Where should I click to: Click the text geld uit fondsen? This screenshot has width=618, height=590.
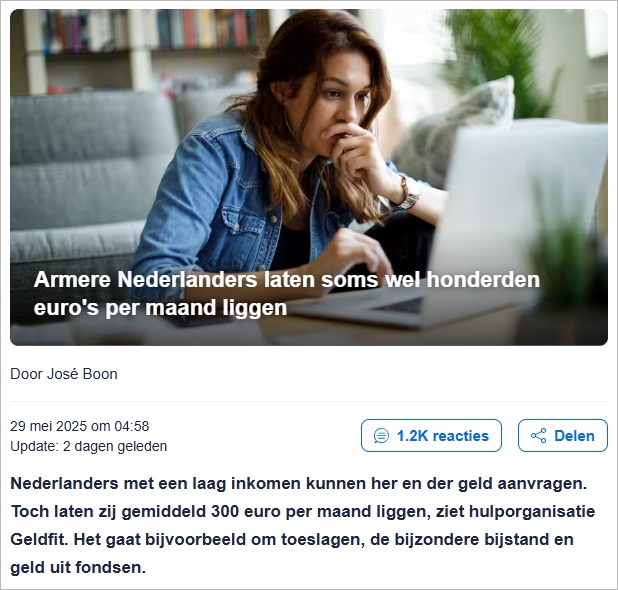78,568
